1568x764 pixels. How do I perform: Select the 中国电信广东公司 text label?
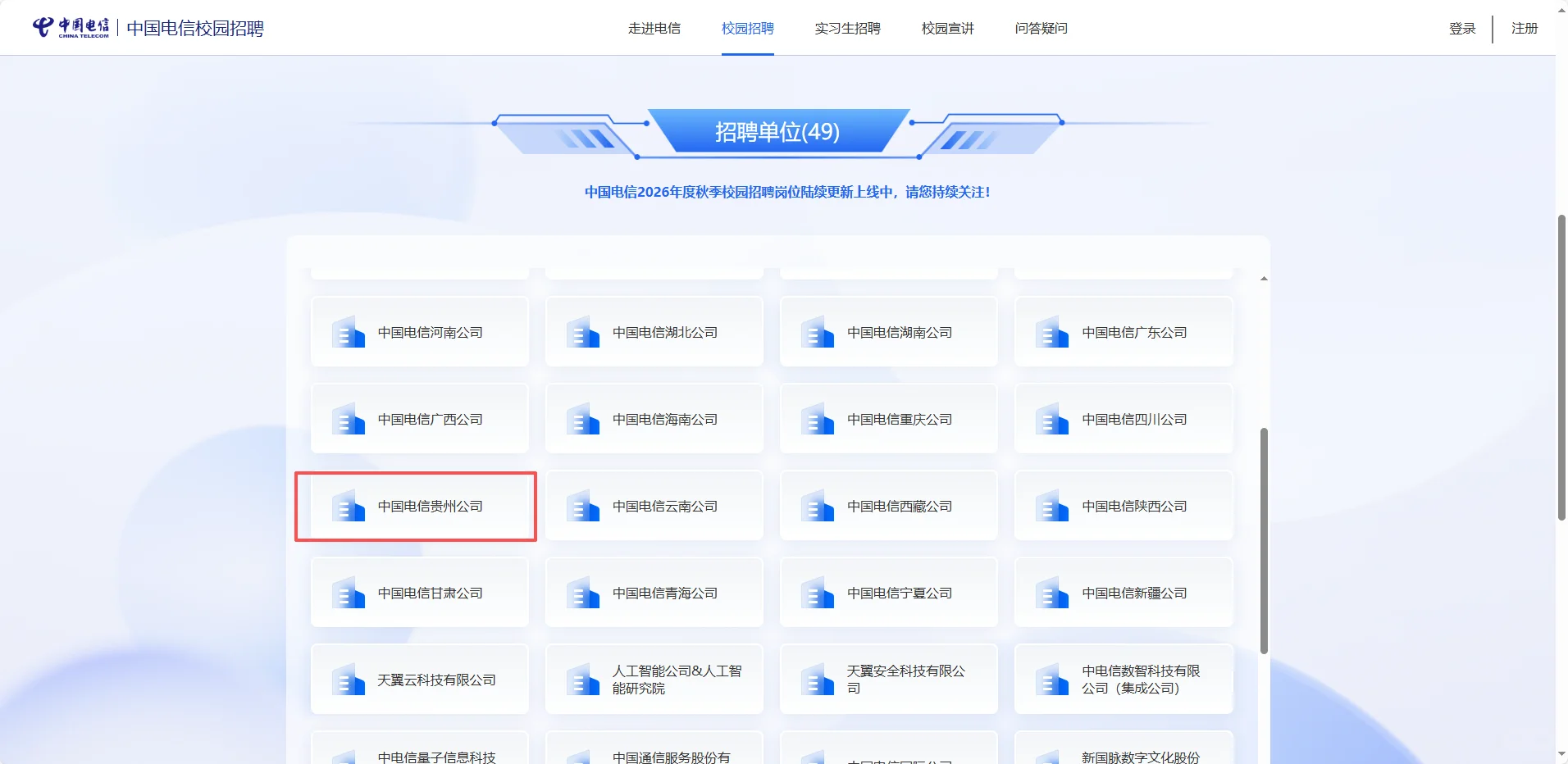tap(1134, 333)
